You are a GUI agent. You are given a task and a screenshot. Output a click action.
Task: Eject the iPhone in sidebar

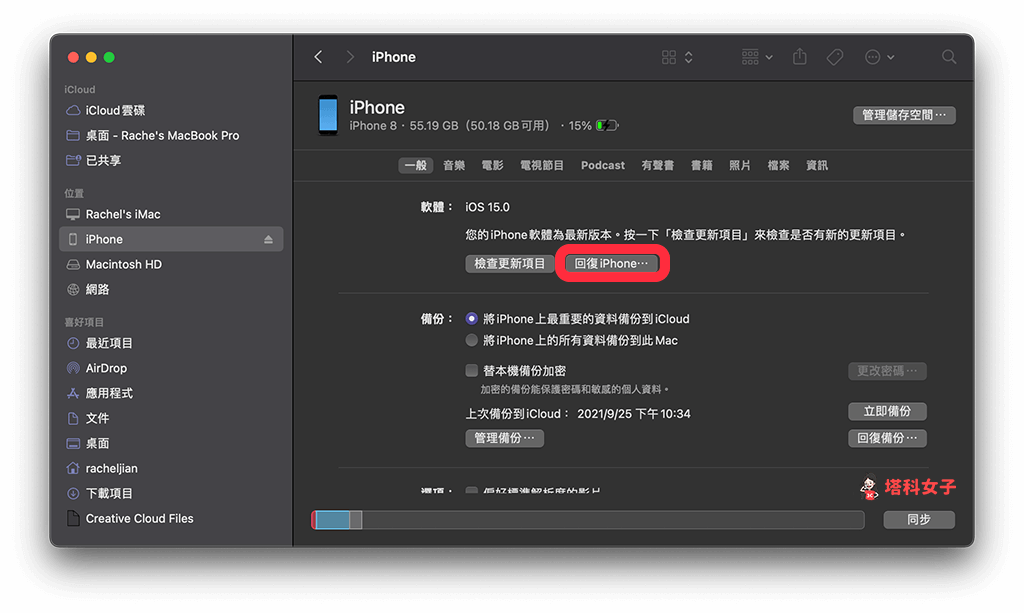coord(268,240)
